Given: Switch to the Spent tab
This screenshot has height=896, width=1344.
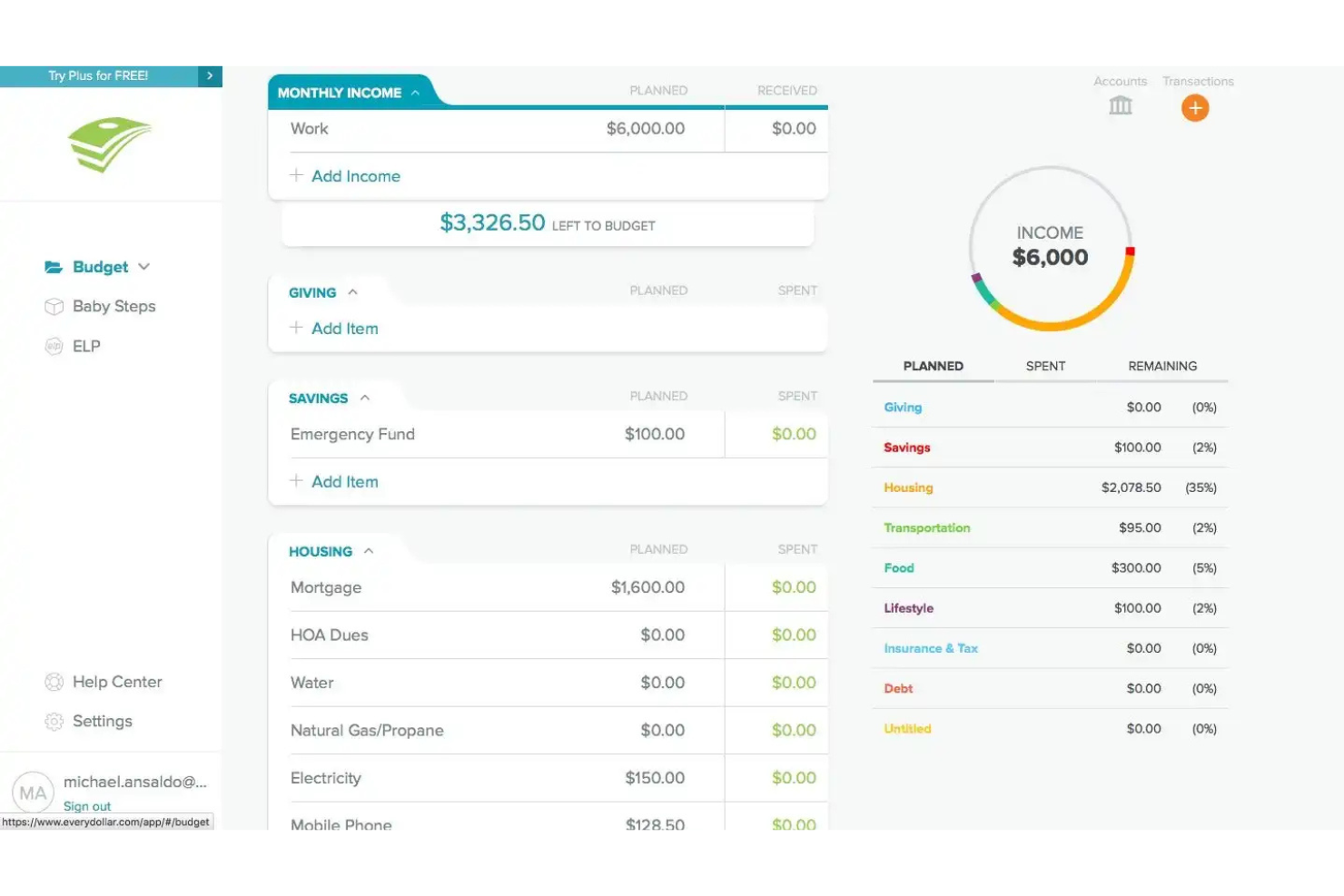Looking at the screenshot, I should pyautogui.click(x=1044, y=366).
